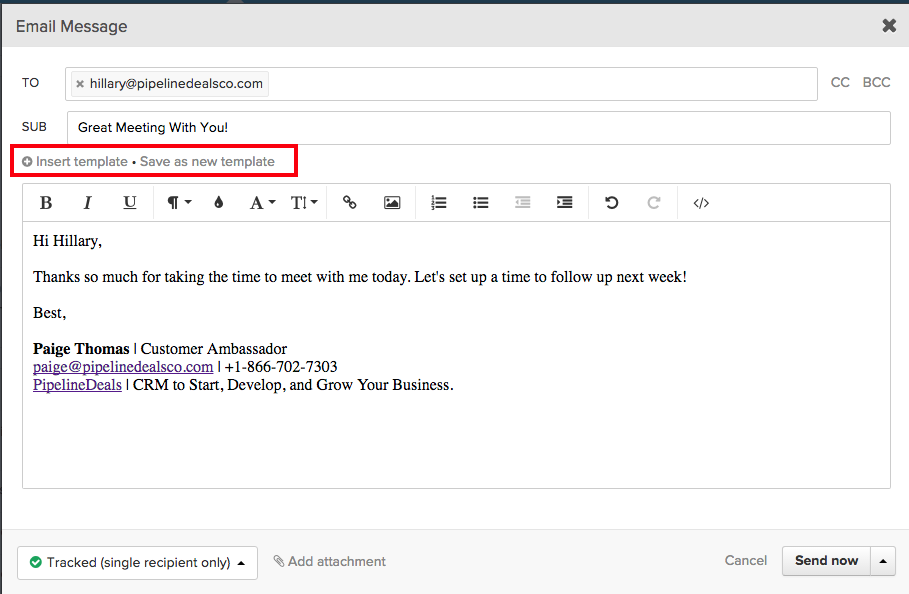Add a CC recipient
Viewport: 909px width, 594px height.
[840, 82]
